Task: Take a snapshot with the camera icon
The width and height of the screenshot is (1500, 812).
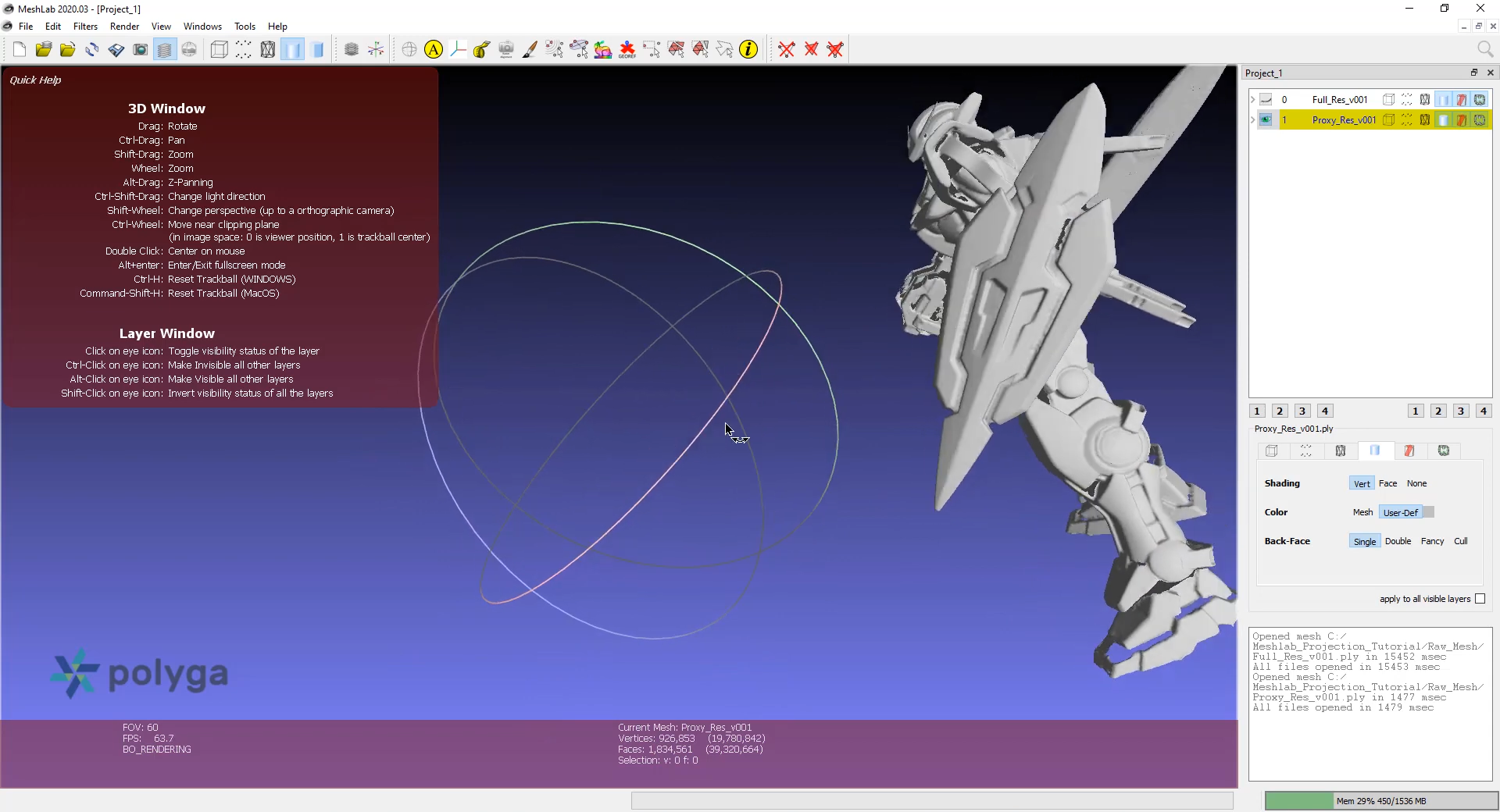Action: pos(141,50)
